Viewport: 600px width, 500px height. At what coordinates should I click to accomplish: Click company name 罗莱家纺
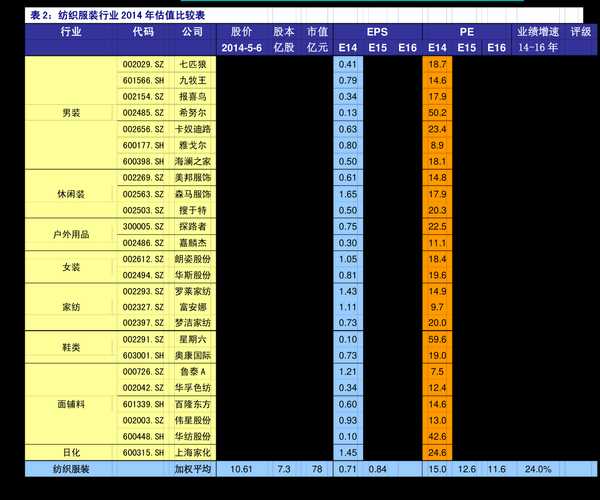192,291
